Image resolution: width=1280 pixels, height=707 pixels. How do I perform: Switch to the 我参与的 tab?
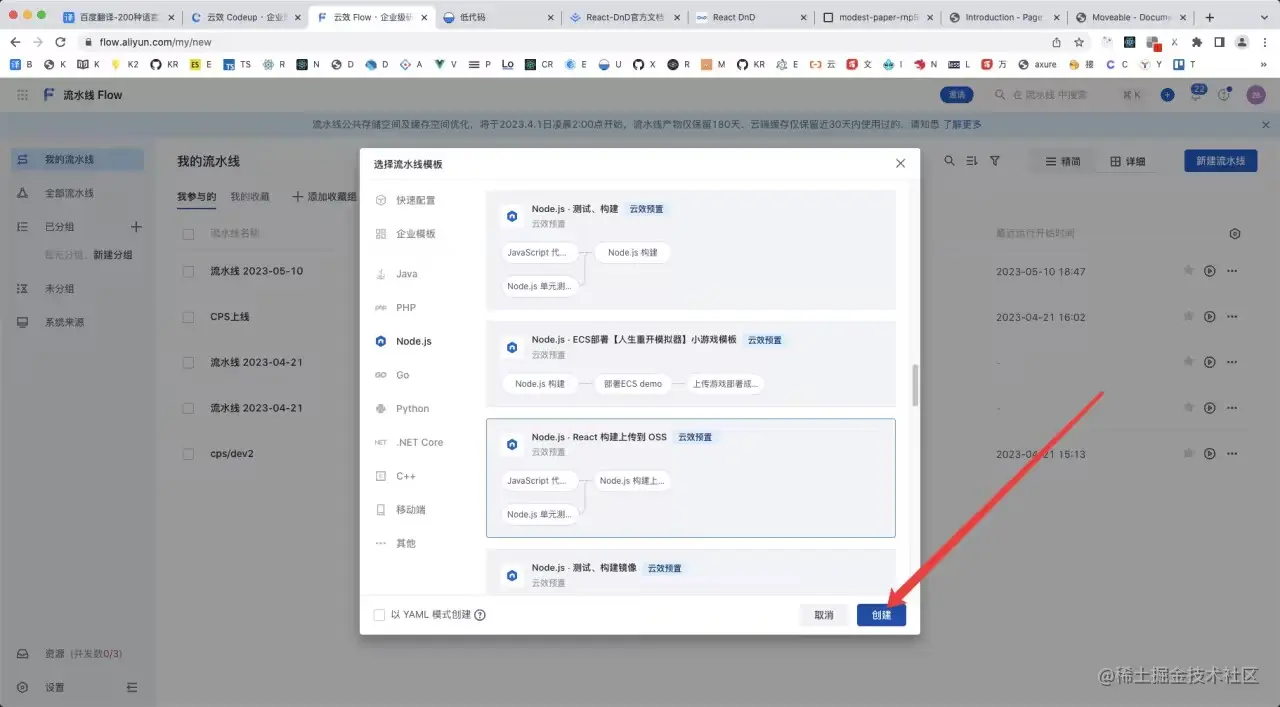tap(197, 197)
